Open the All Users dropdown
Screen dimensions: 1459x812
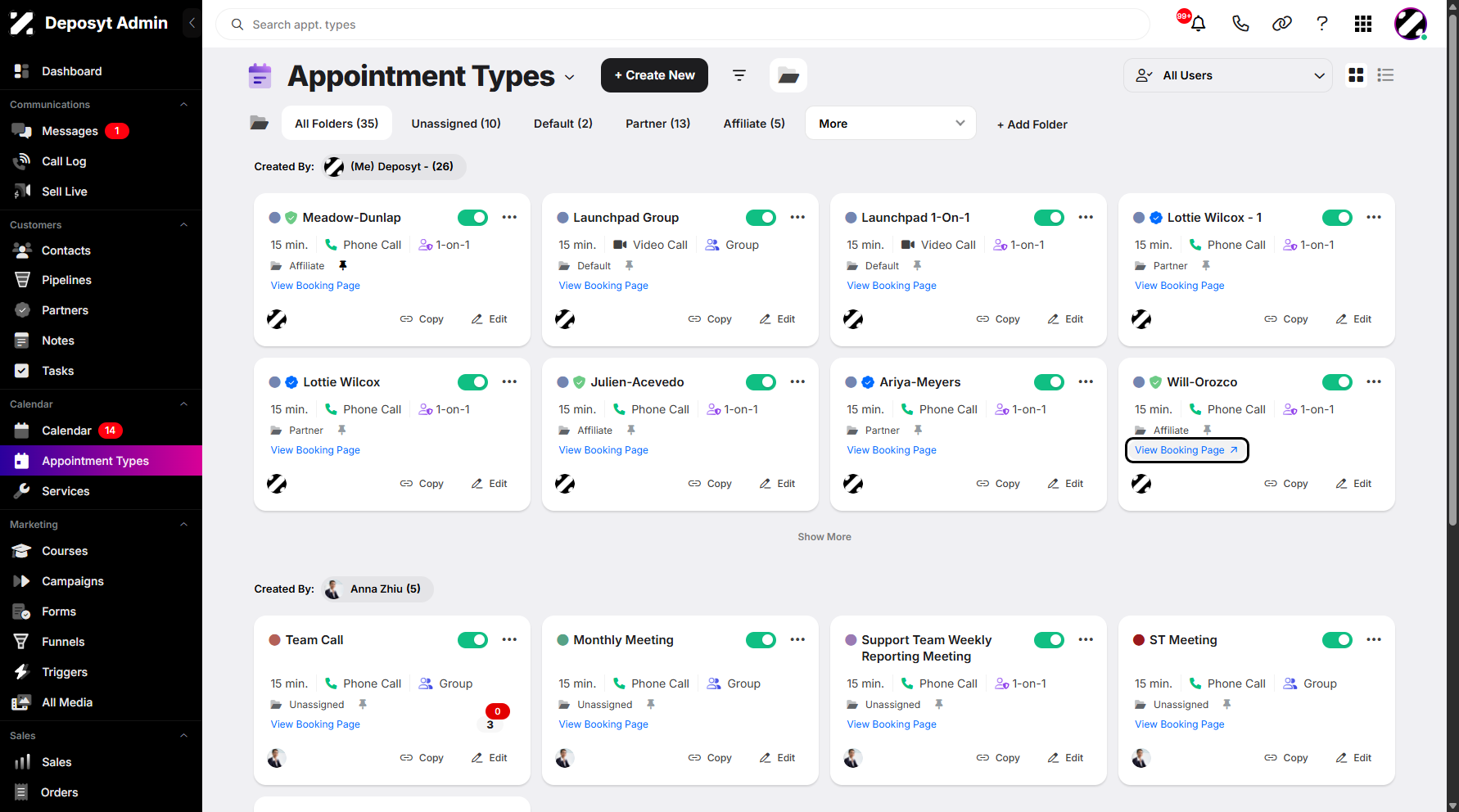pyautogui.click(x=1228, y=75)
